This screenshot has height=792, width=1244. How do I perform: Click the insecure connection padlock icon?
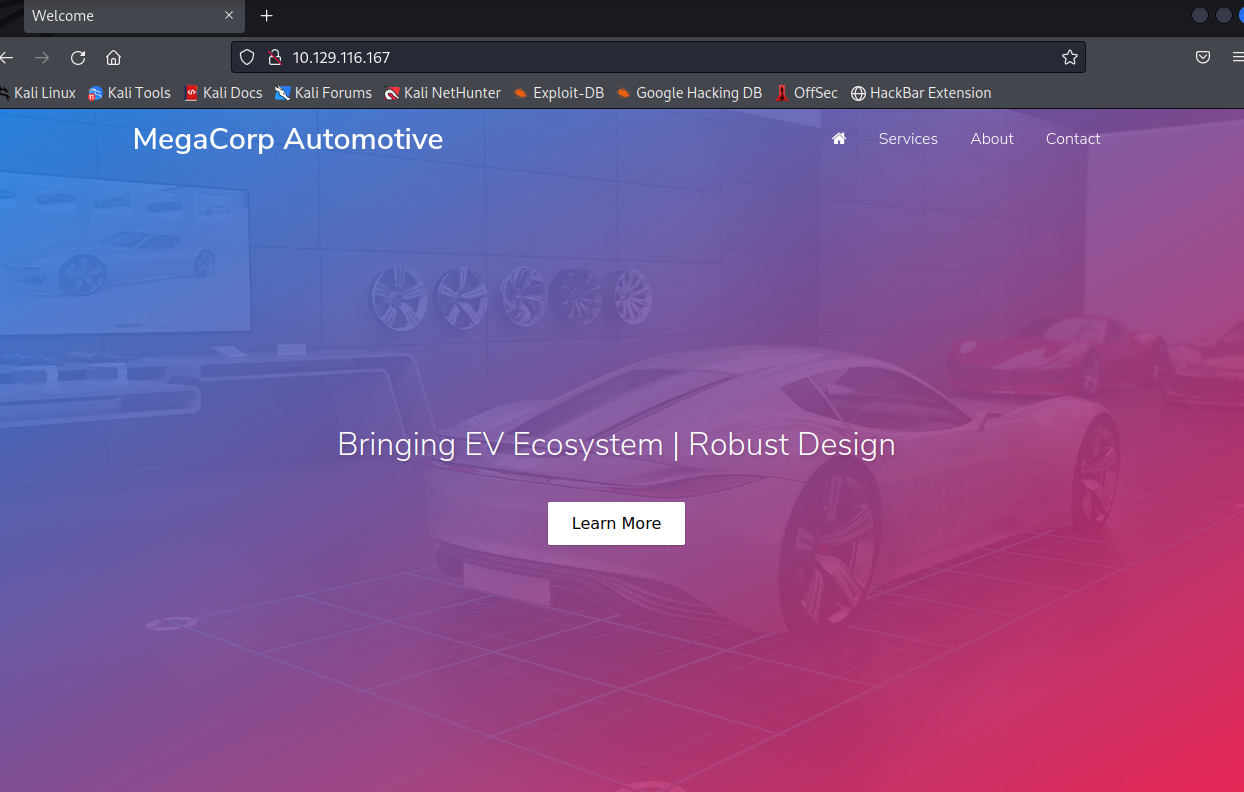point(274,57)
